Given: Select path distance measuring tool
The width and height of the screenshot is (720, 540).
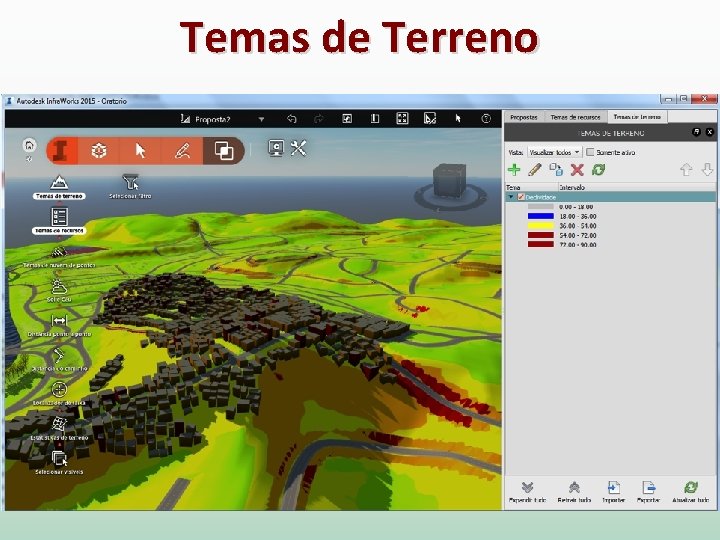Looking at the screenshot, I should pos(59,355).
